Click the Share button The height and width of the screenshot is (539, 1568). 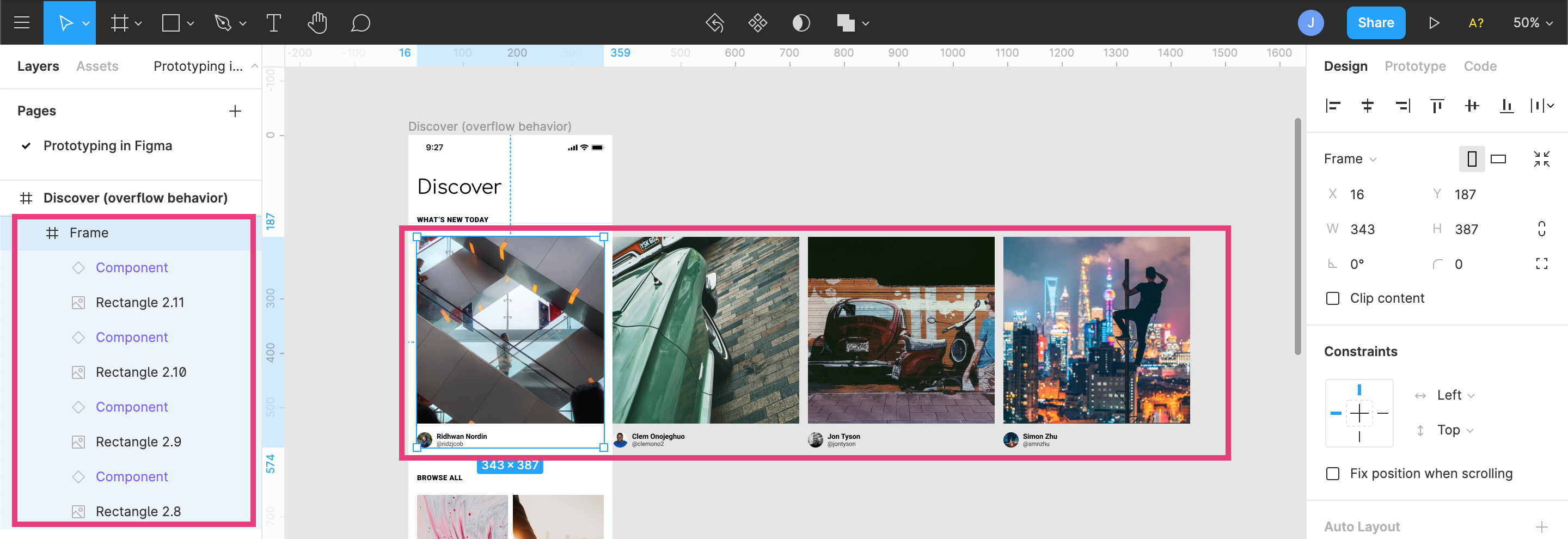[x=1375, y=23]
